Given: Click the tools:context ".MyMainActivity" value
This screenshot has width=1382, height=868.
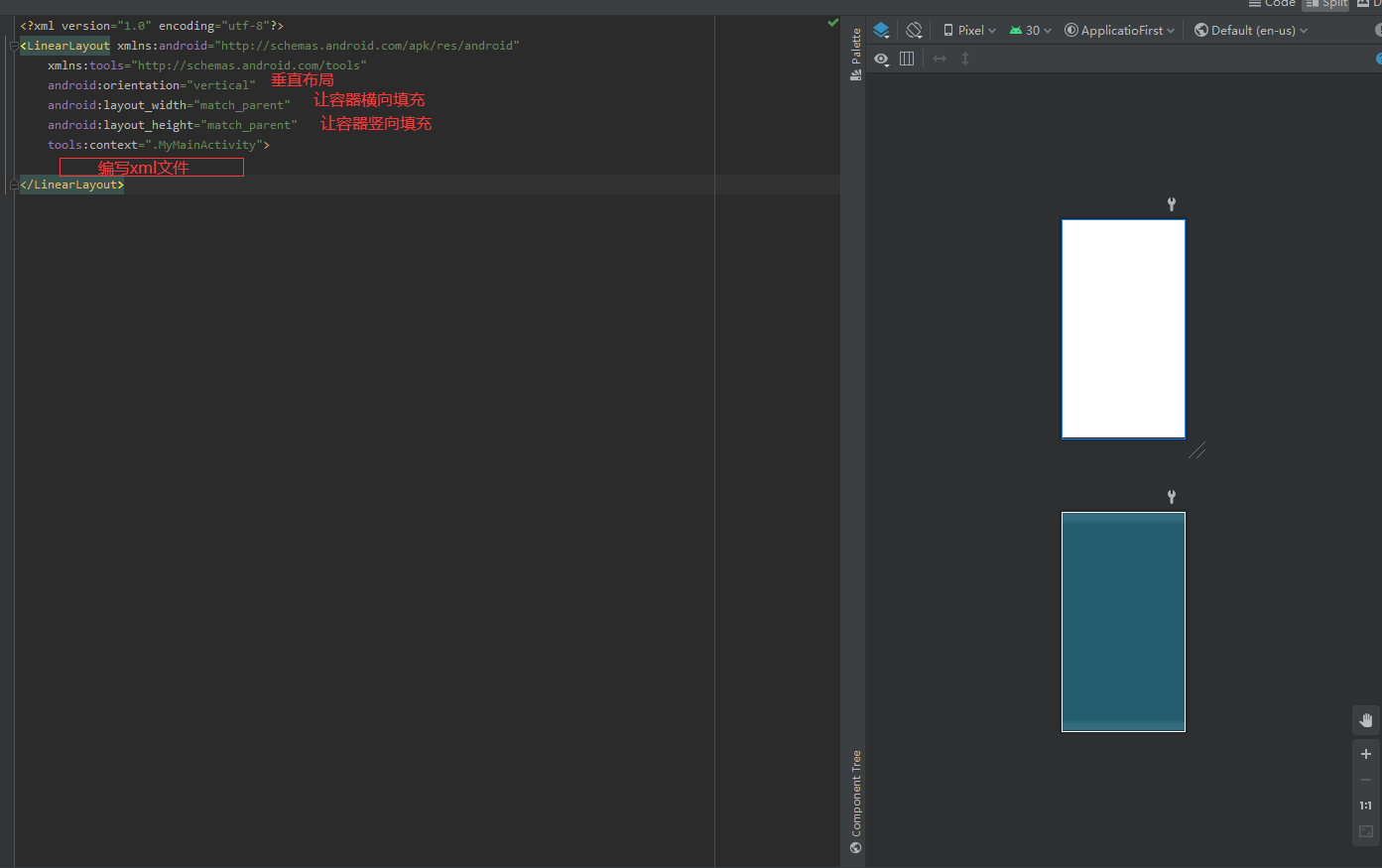Looking at the screenshot, I should pos(203,145).
